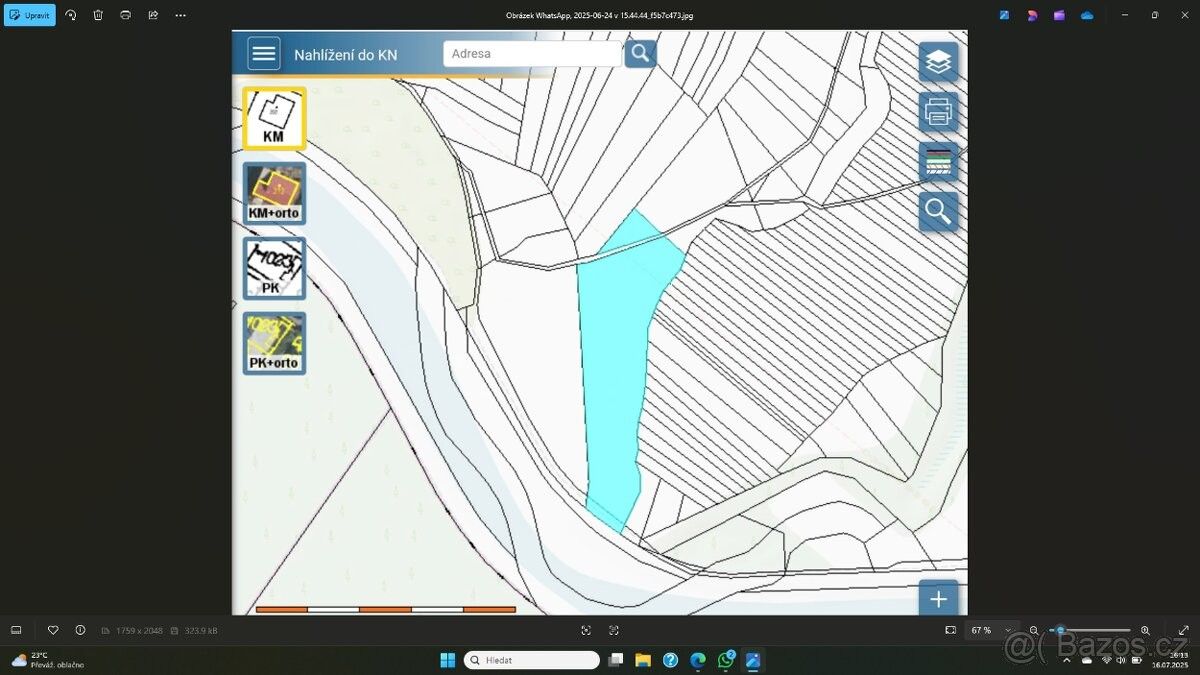Open the three-dot more options menu

click(x=180, y=15)
